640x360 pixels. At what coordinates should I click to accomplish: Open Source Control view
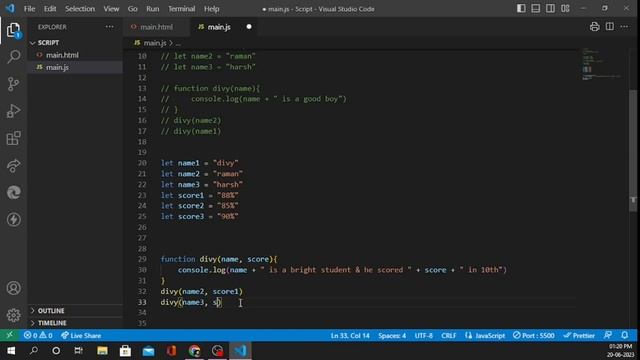pos(13,84)
